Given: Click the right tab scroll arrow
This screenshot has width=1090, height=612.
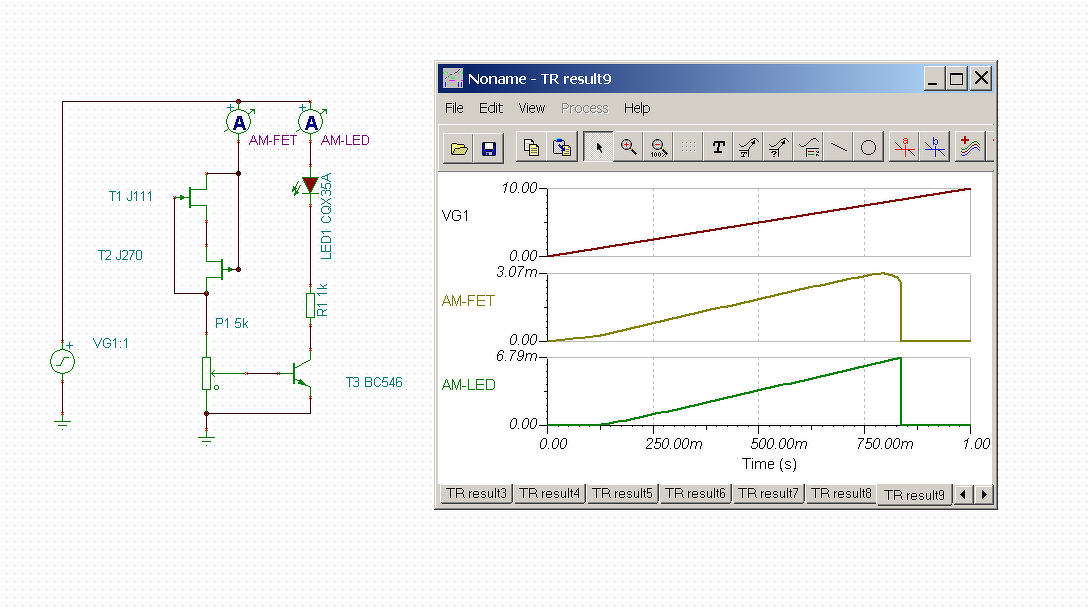Looking at the screenshot, I should click(984, 494).
